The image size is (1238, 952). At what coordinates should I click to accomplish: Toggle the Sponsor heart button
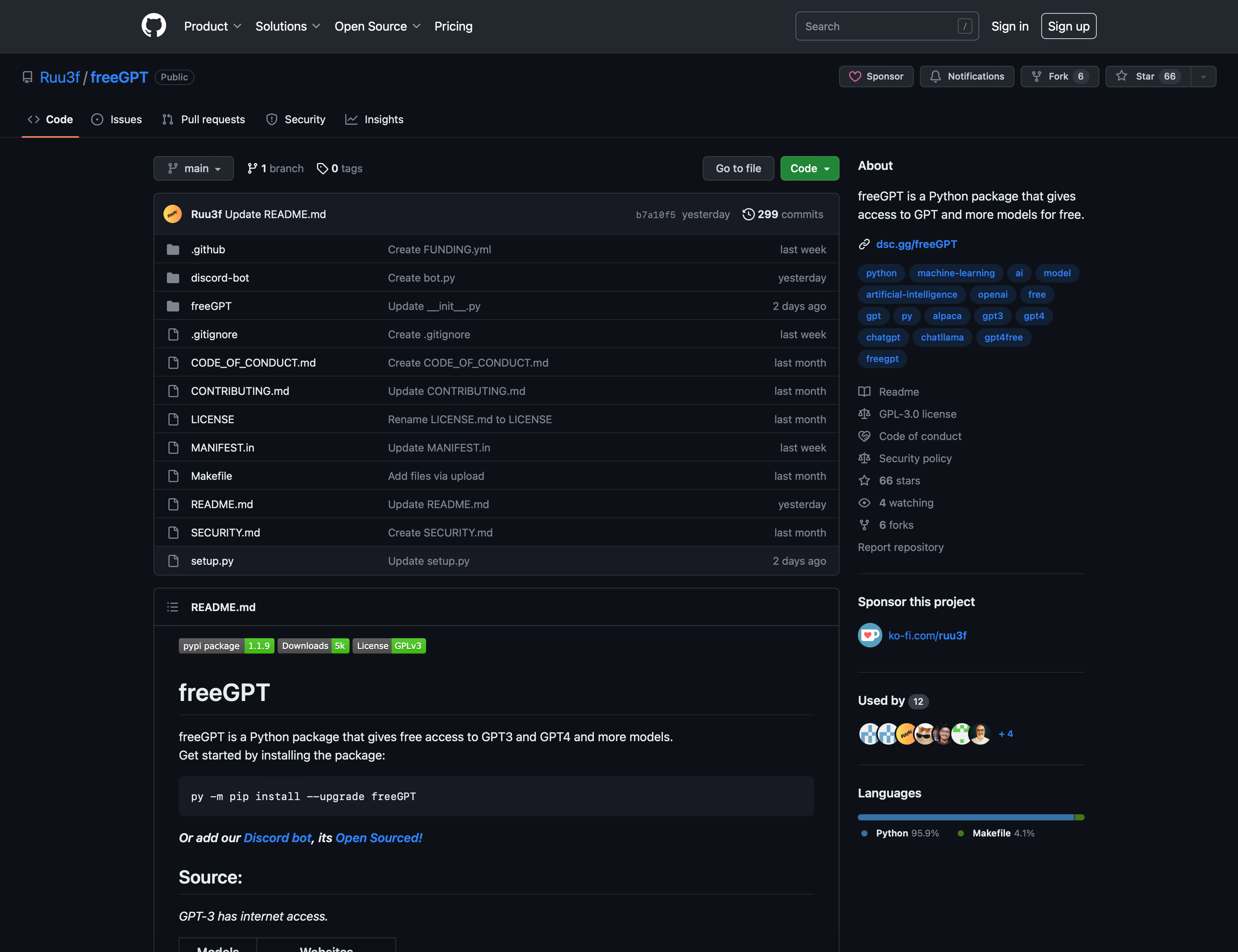click(876, 77)
